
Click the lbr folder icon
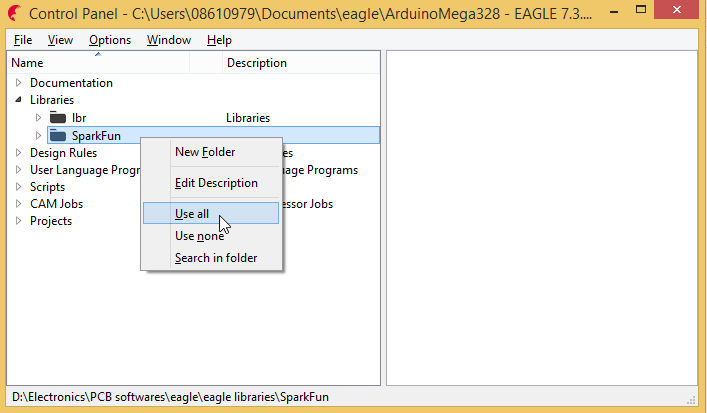coord(58,118)
